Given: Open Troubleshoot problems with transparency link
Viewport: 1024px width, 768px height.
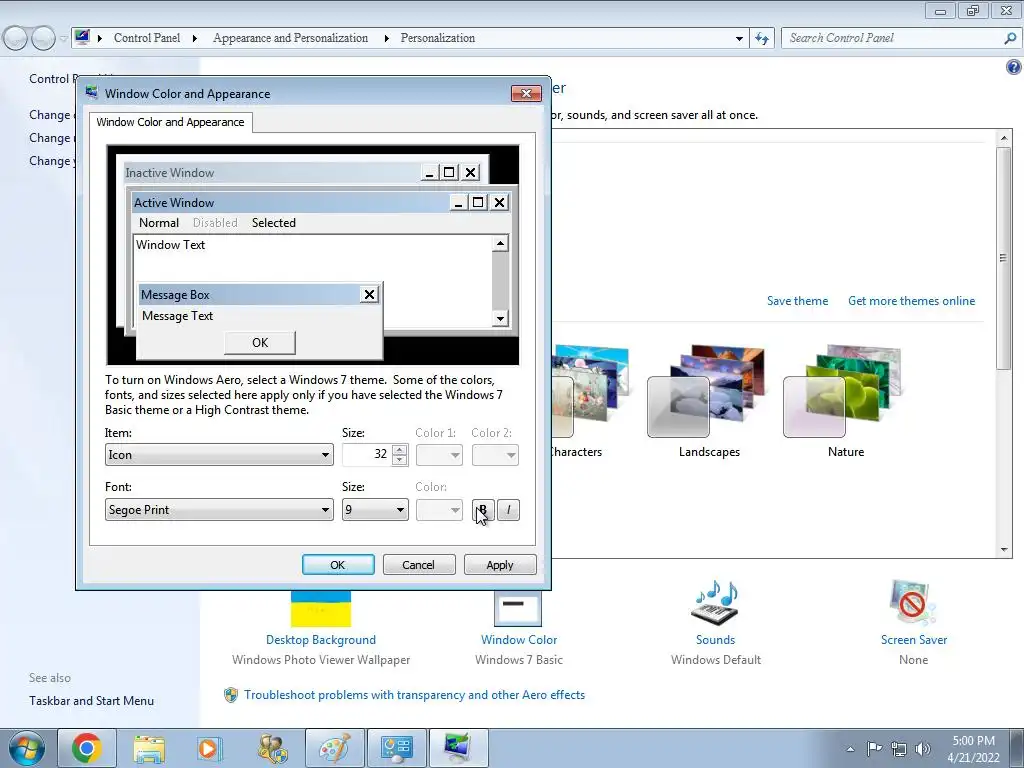Looking at the screenshot, I should click(x=414, y=695).
